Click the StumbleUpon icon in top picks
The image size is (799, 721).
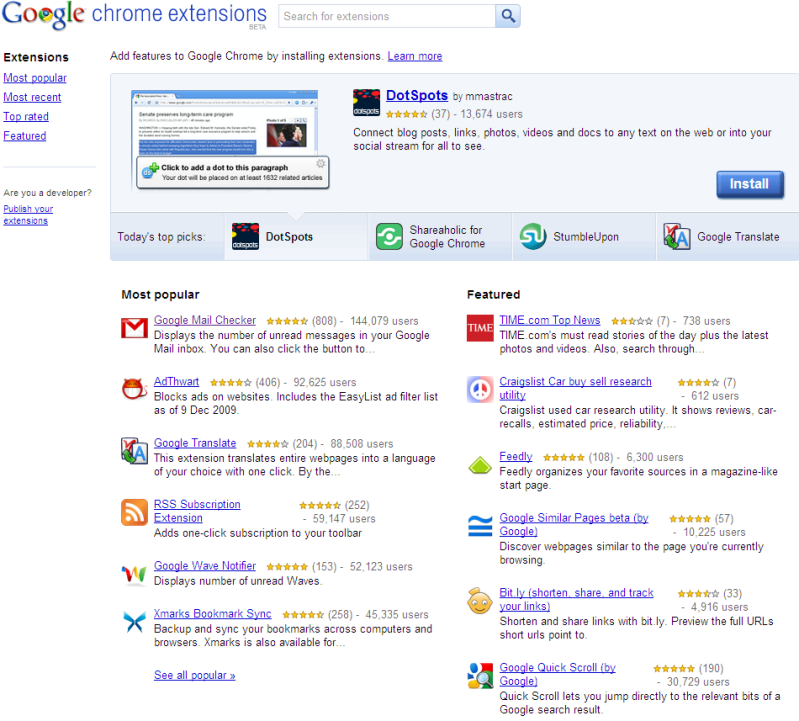tap(533, 236)
